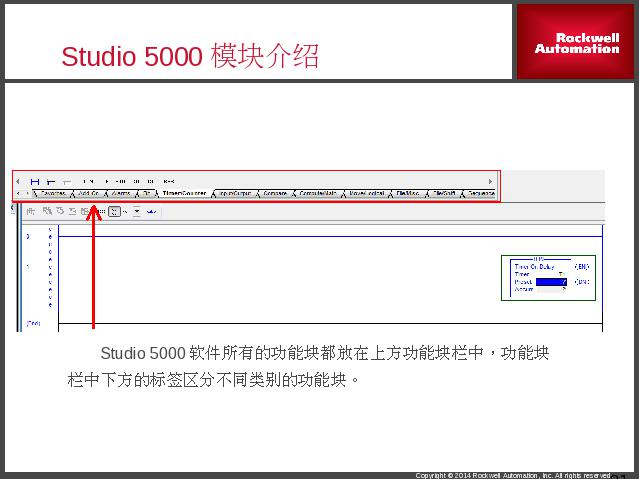Select the (End) rung
The image size is (640, 480).
33,324
